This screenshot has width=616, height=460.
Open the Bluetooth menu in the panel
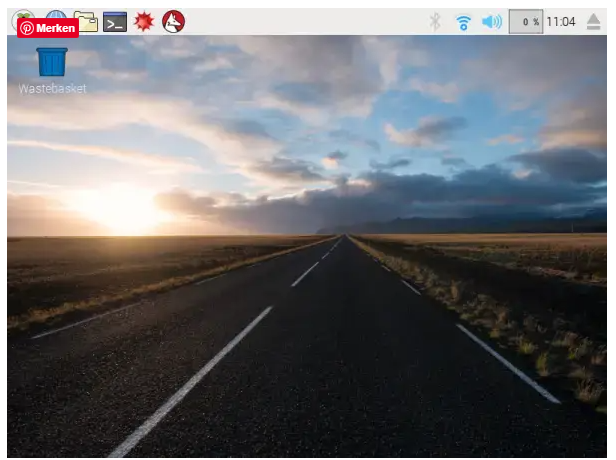point(434,22)
